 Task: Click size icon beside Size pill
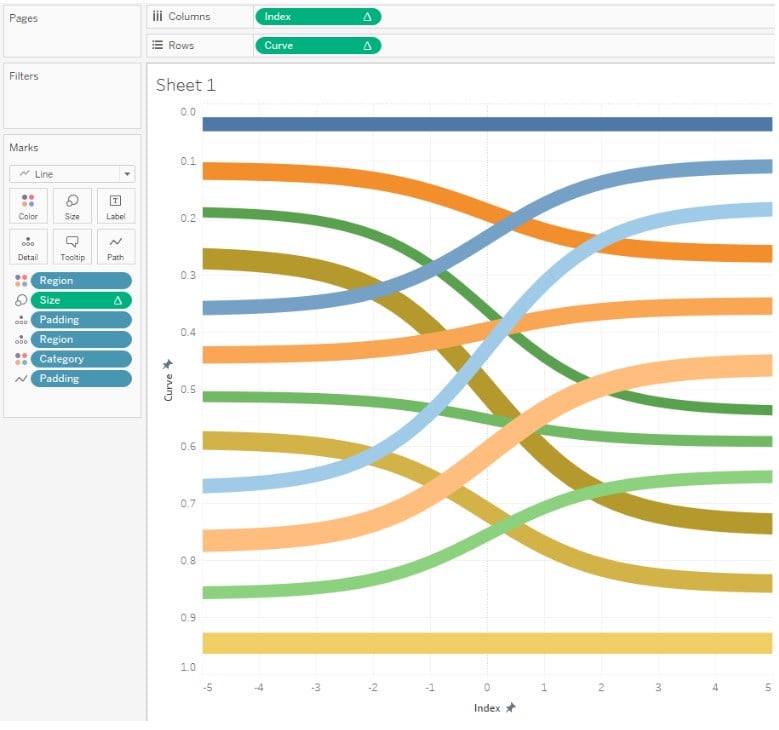21,300
